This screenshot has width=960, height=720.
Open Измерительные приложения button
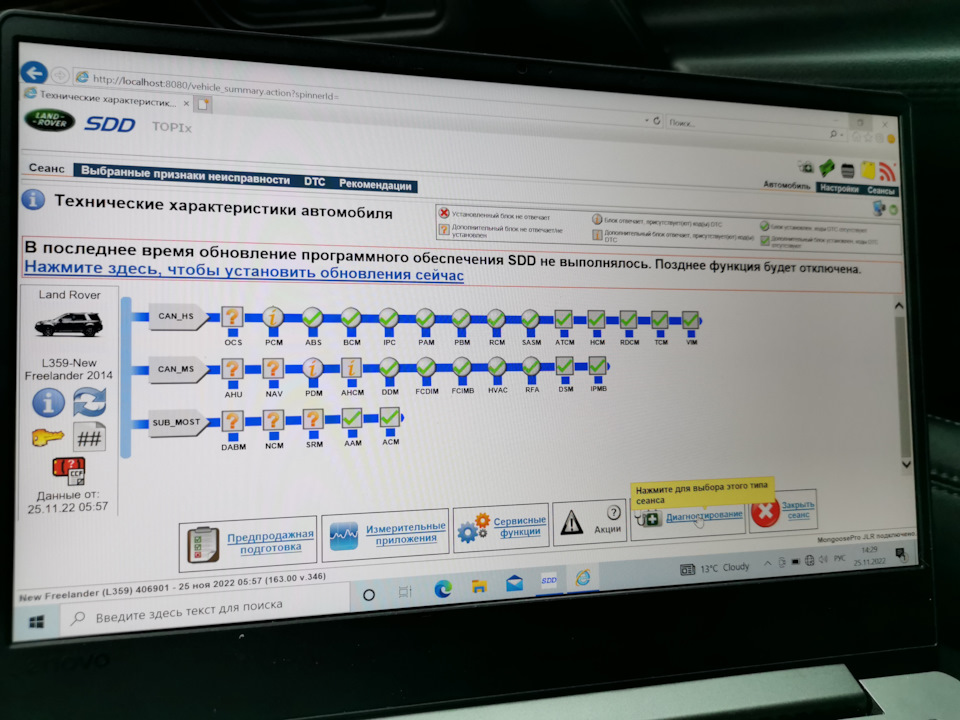pos(386,534)
